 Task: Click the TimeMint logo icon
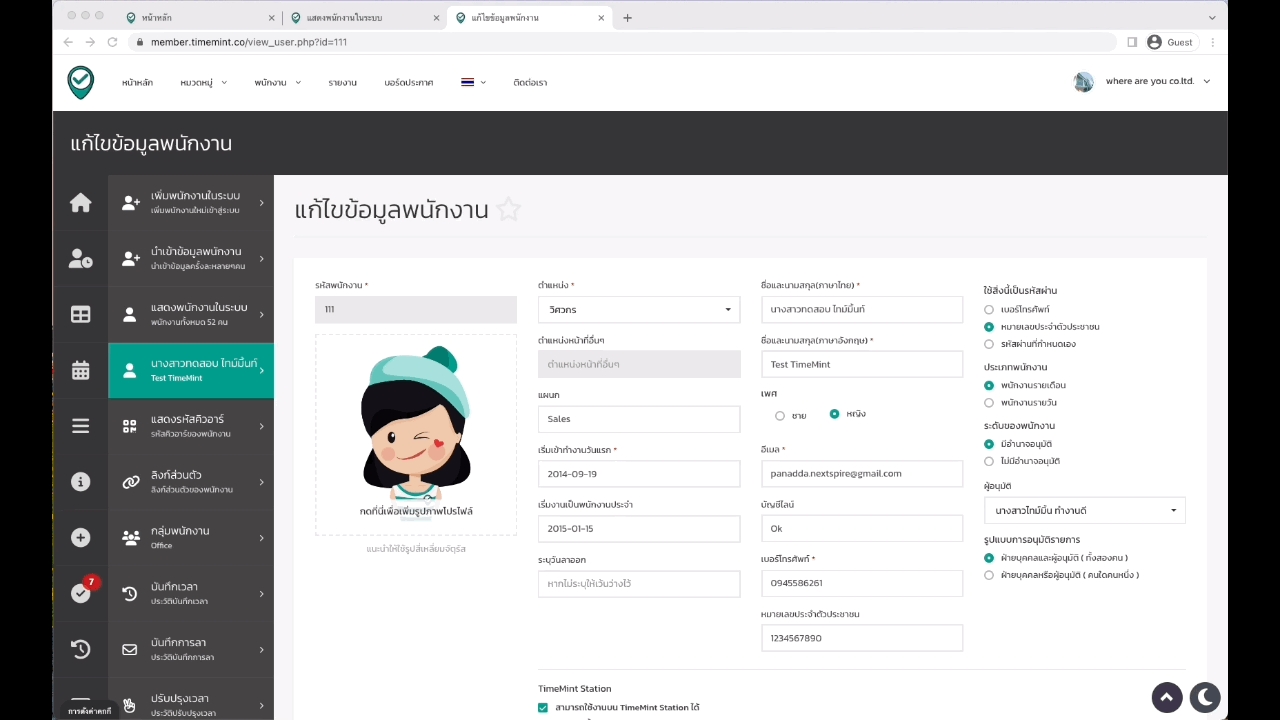tap(81, 82)
